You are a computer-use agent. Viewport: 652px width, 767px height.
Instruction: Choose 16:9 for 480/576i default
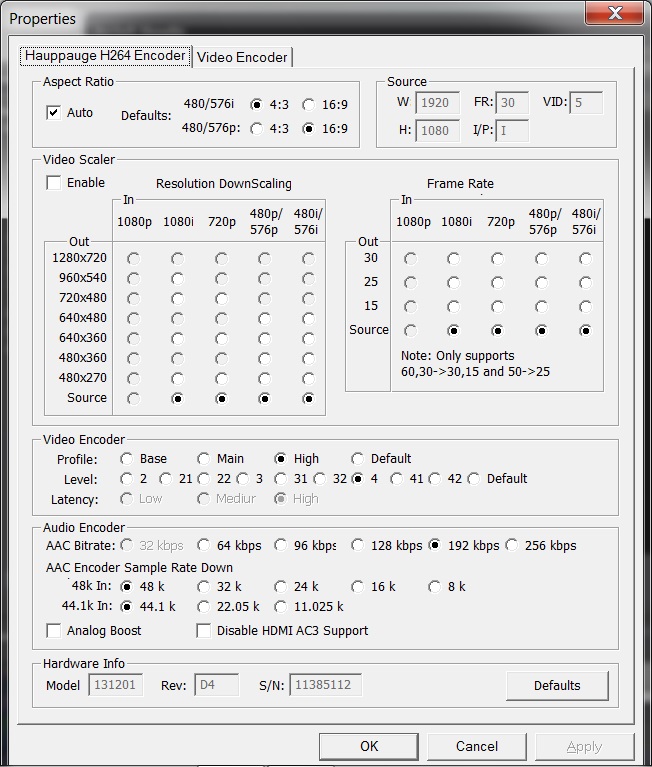coord(309,105)
